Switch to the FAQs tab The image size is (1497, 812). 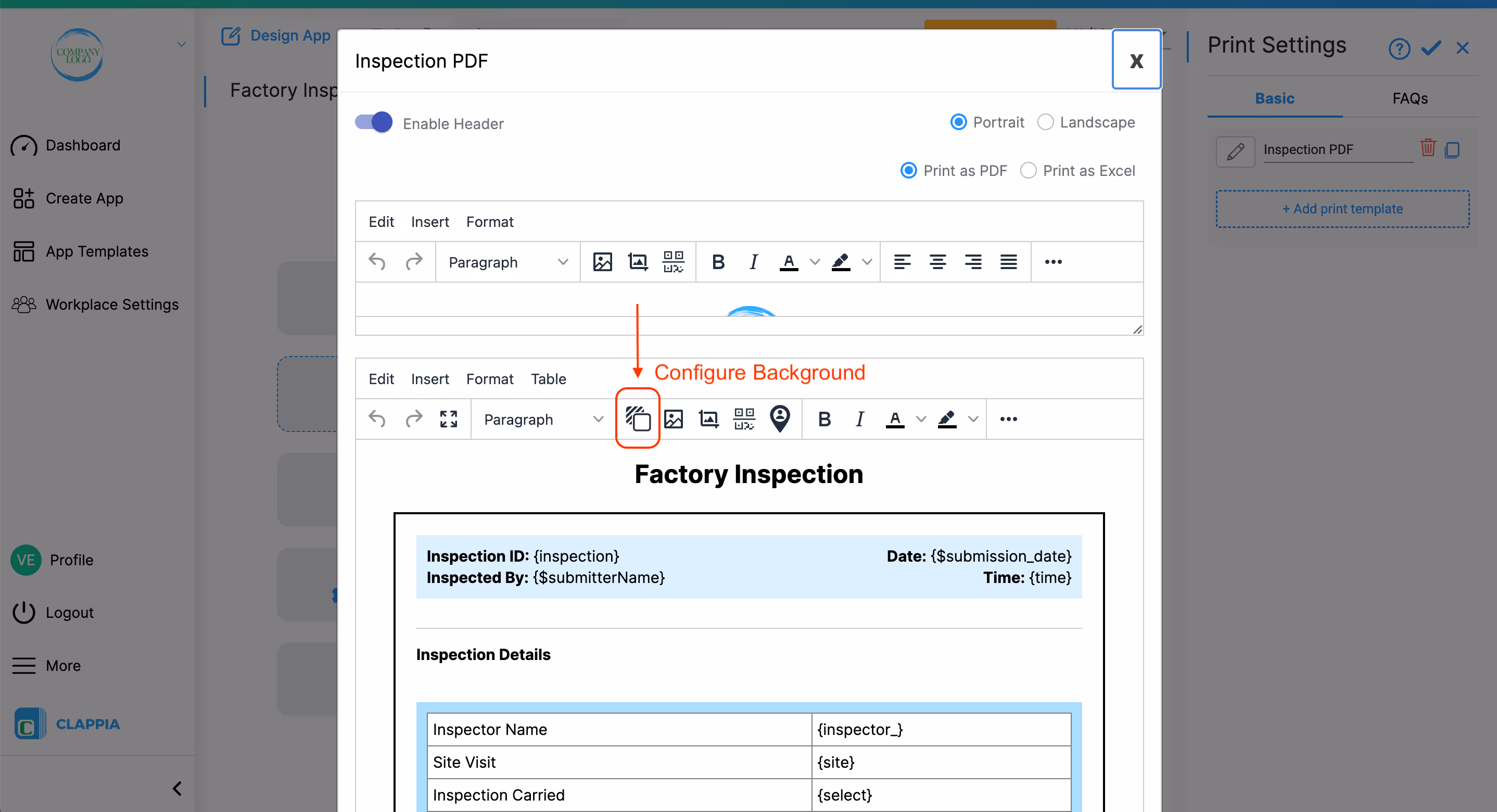pyautogui.click(x=1410, y=98)
